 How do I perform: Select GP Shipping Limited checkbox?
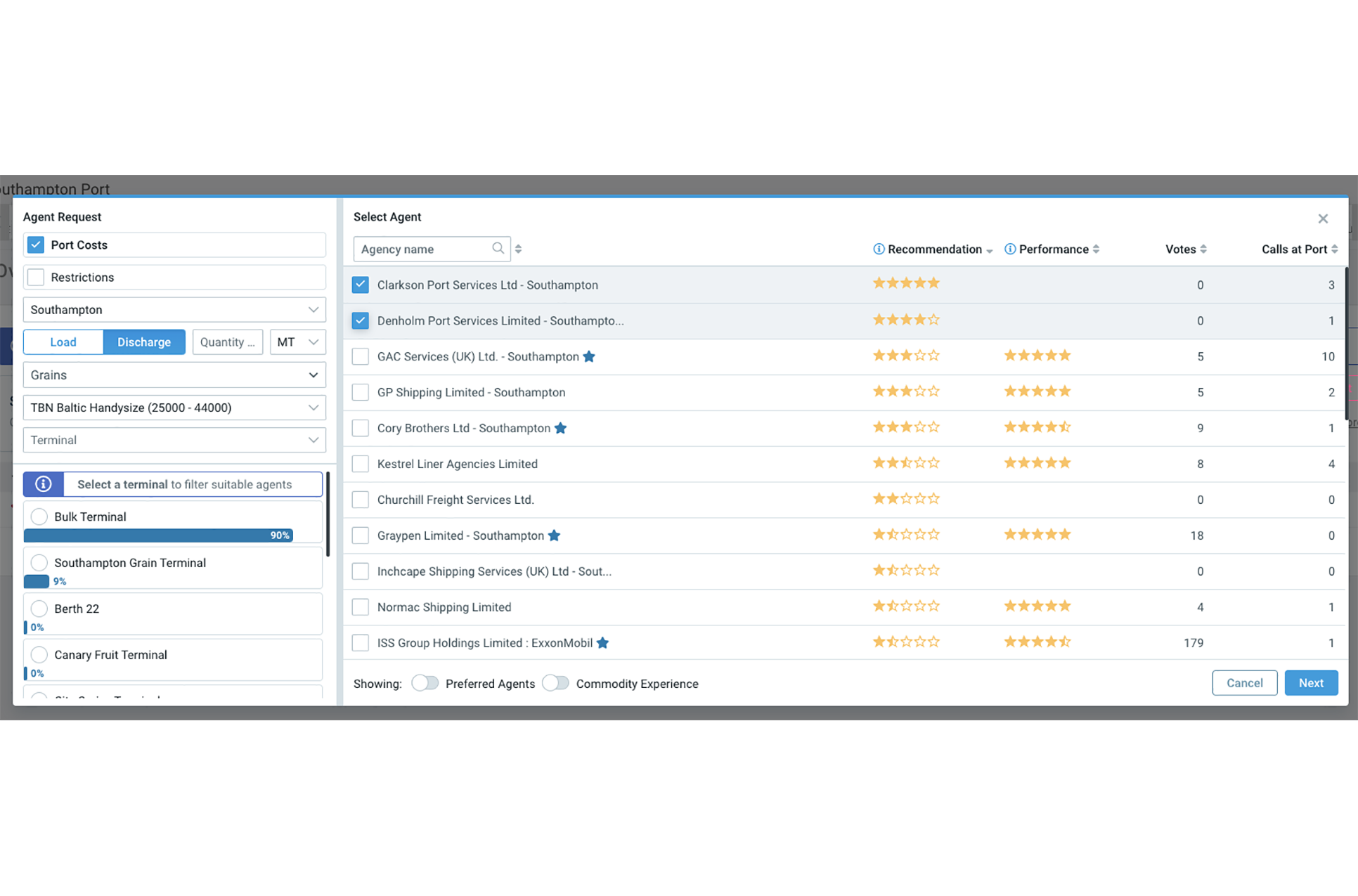click(360, 392)
